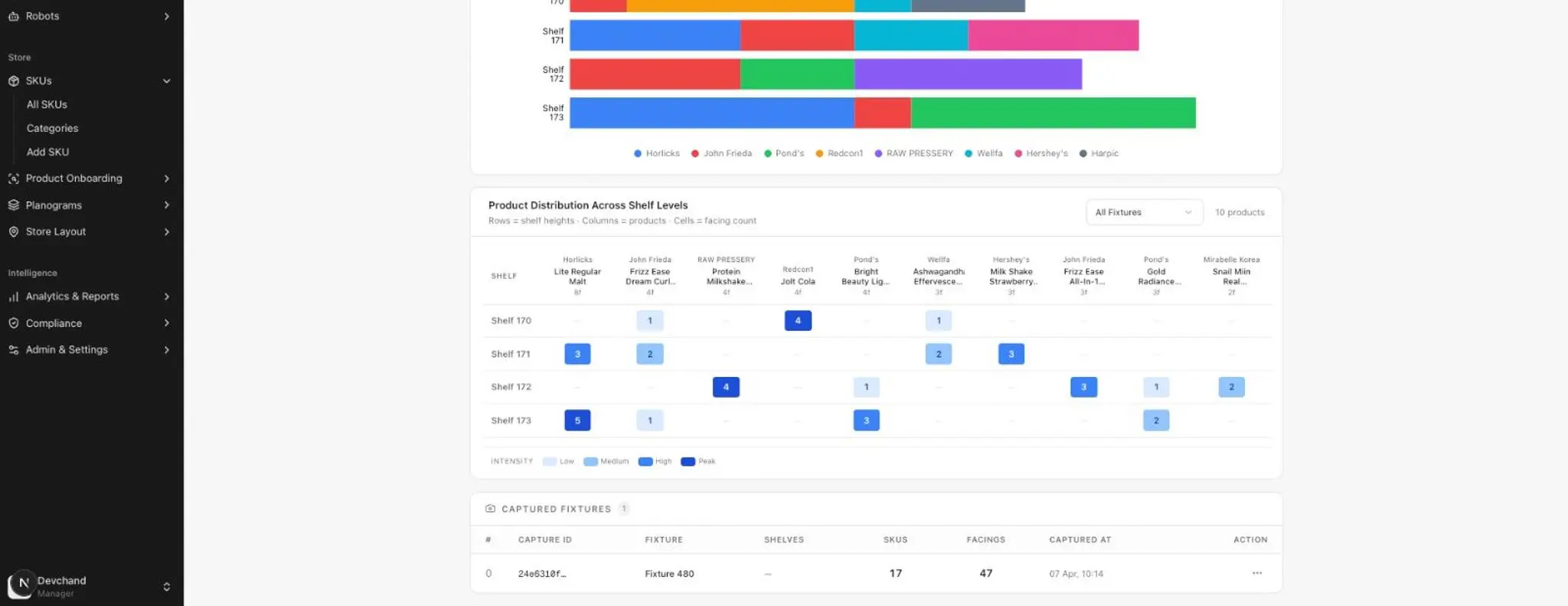Expand the Product Onboarding chevron
Image resolution: width=1568 pixels, height=606 pixels.
coord(166,179)
